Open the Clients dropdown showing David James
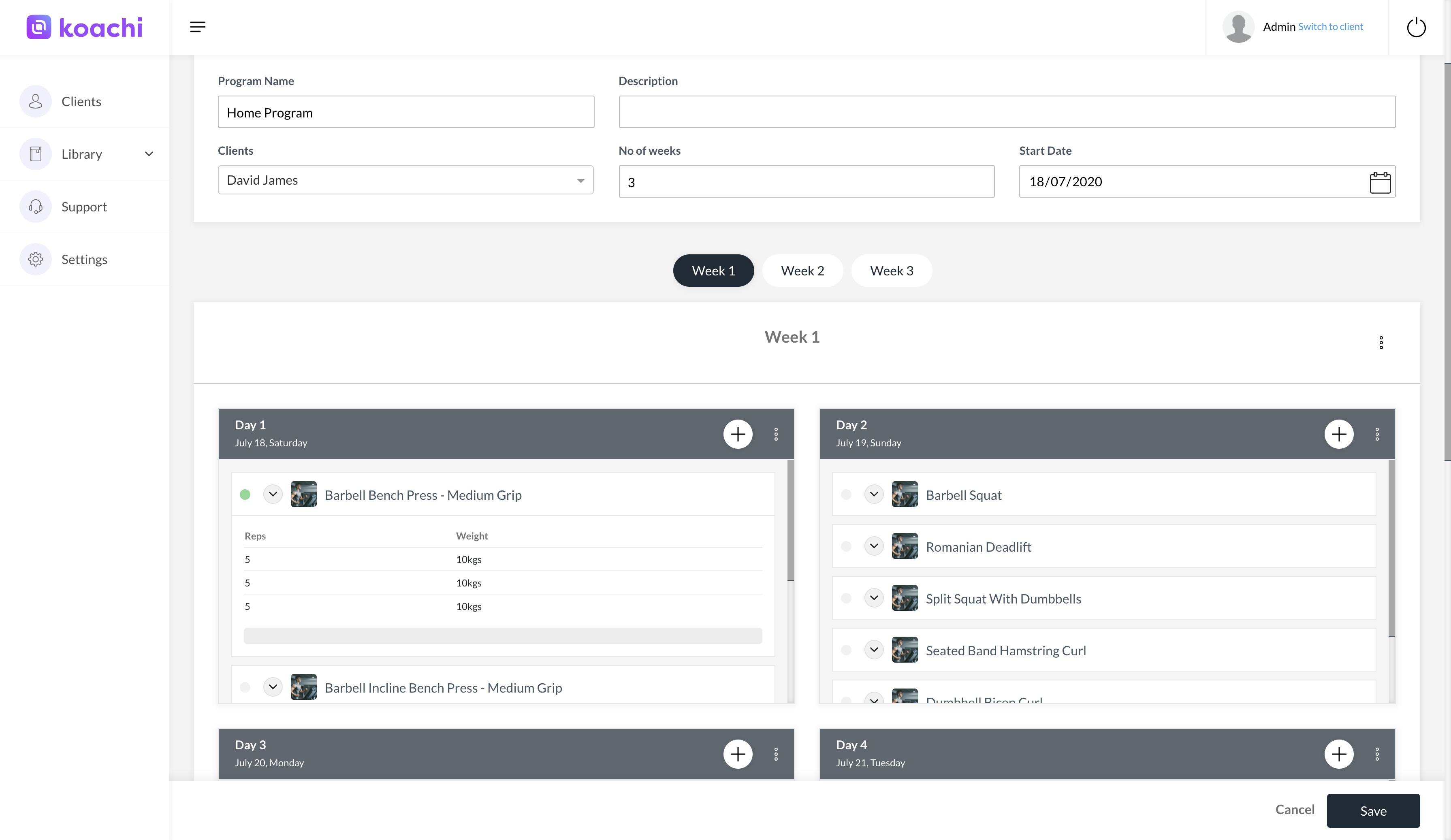This screenshot has width=1451, height=840. tap(405, 180)
